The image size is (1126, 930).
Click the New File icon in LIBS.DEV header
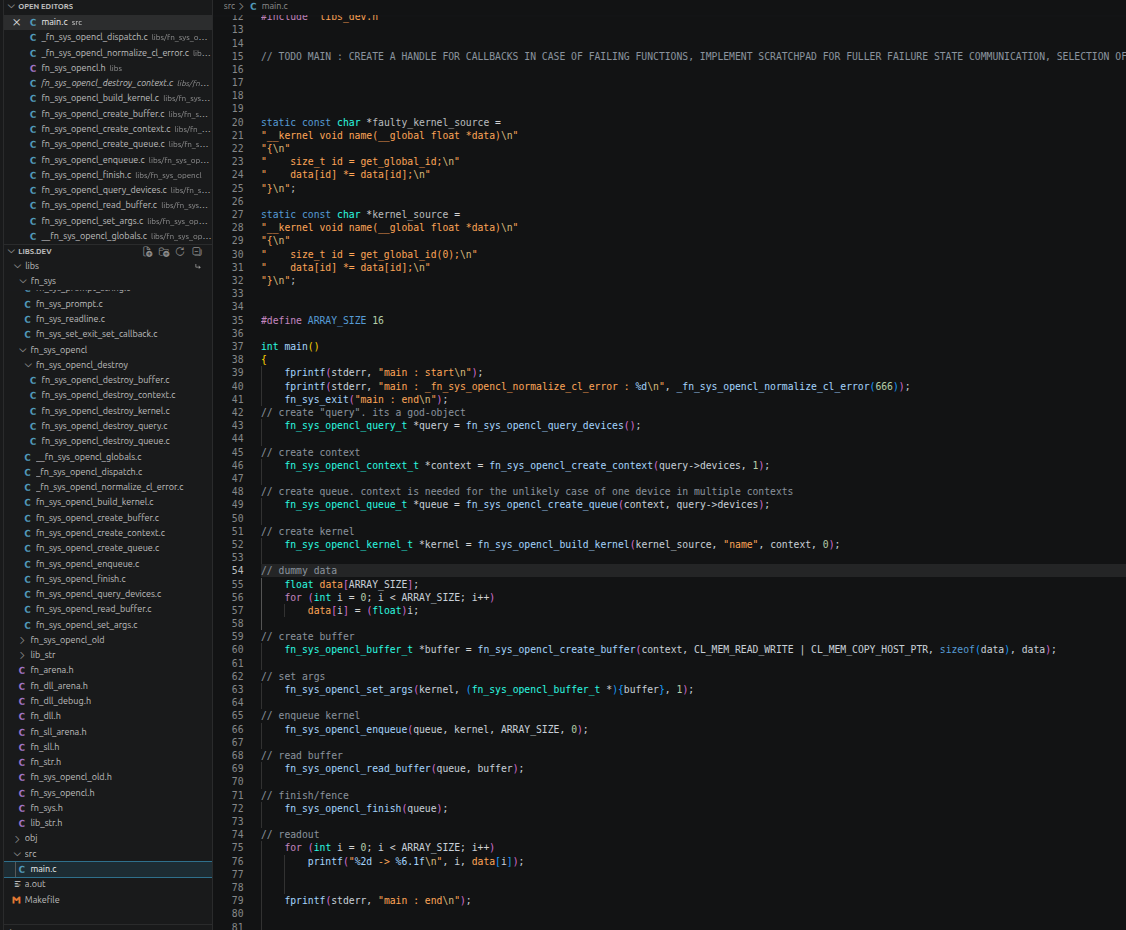coord(147,251)
